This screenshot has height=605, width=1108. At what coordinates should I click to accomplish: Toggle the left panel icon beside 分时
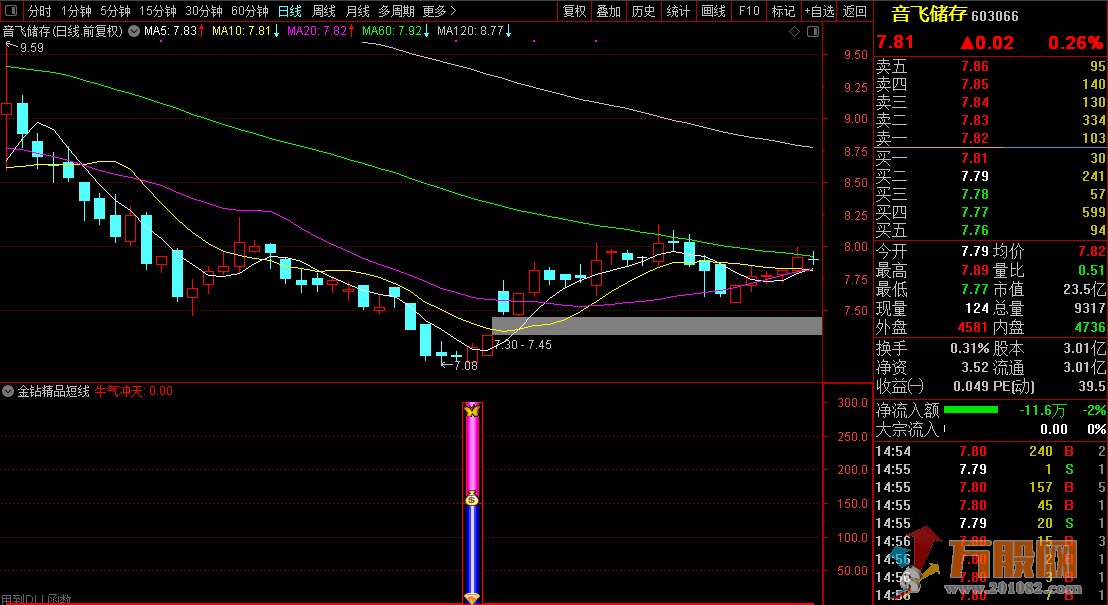pyautogui.click(x=11, y=11)
